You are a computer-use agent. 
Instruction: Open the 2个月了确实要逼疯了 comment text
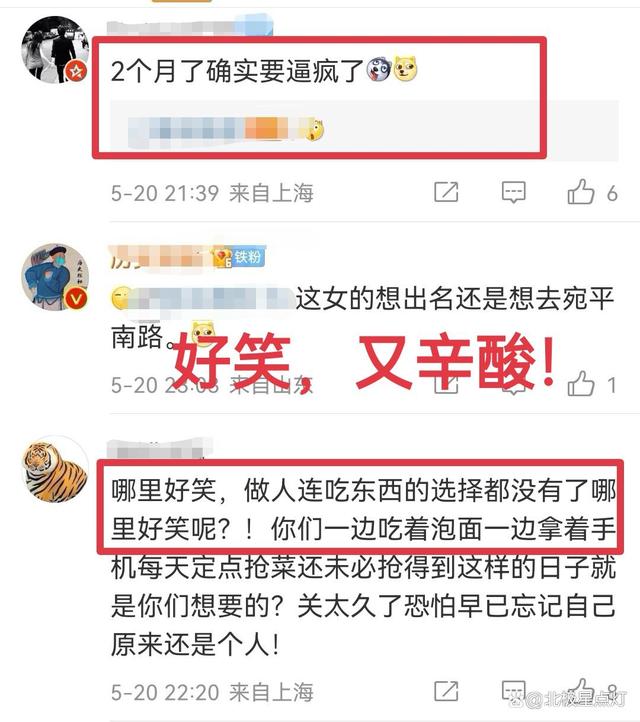tap(237, 71)
